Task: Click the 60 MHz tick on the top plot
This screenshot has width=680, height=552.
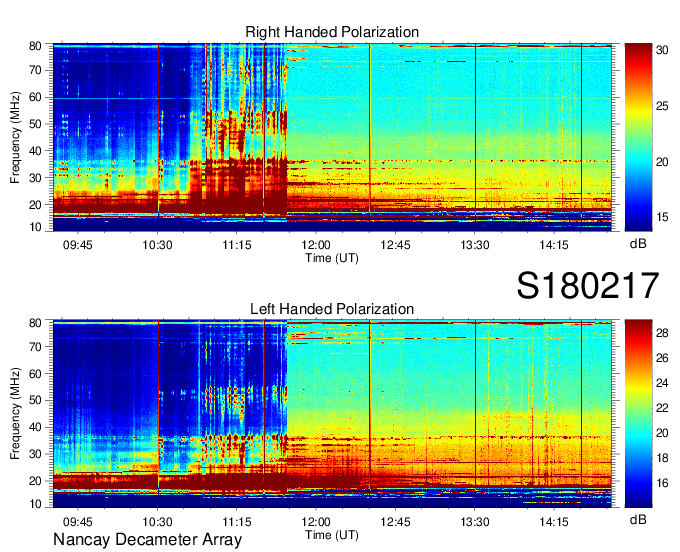Action: [x=35, y=97]
